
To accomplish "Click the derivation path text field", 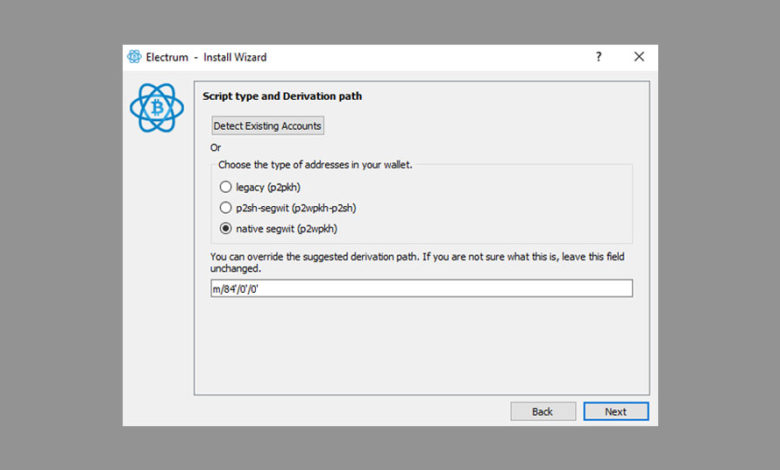I will (420, 288).
